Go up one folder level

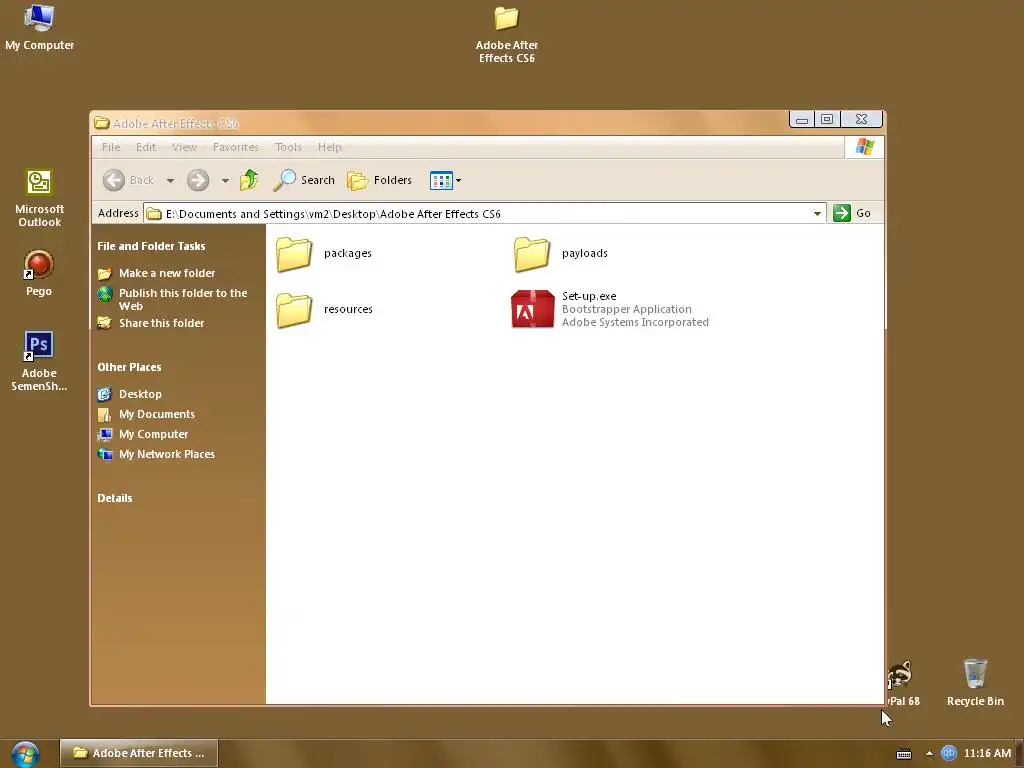(x=249, y=180)
